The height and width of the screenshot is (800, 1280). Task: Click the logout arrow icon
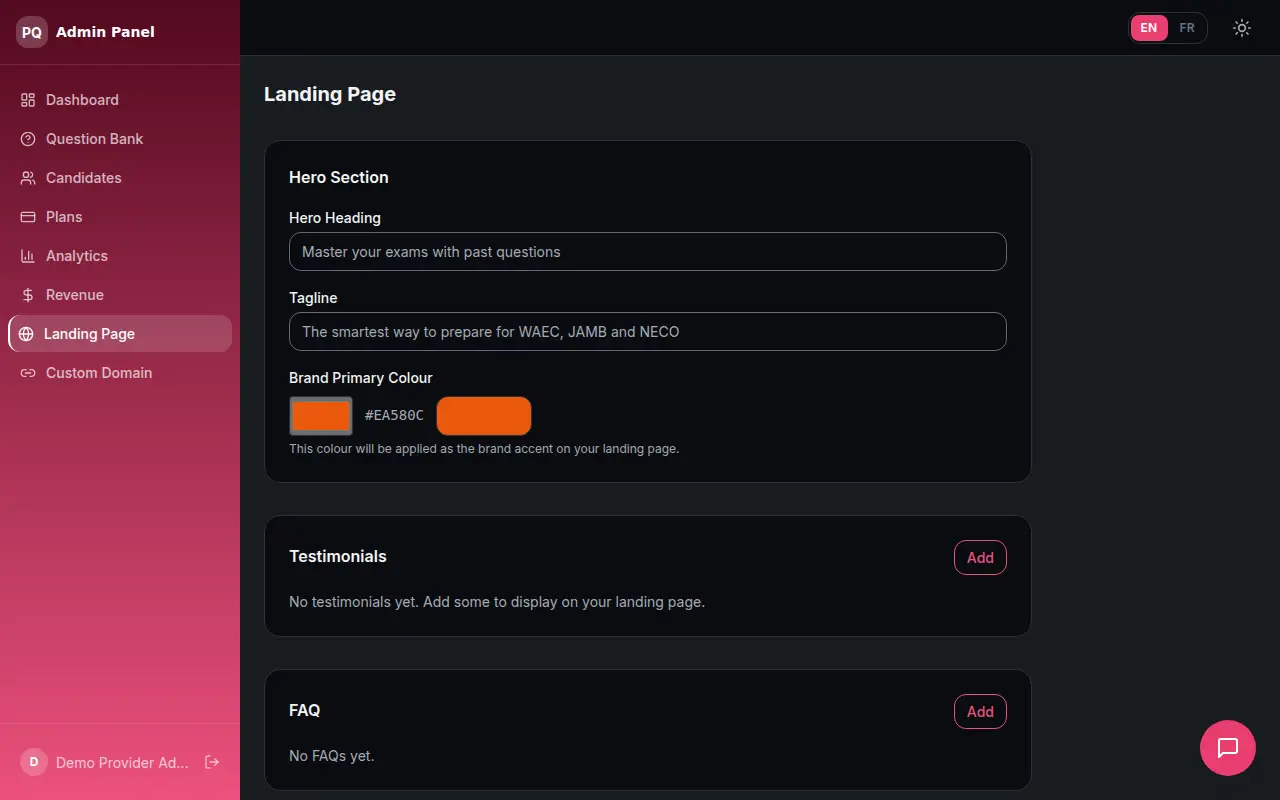click(212, 762)
